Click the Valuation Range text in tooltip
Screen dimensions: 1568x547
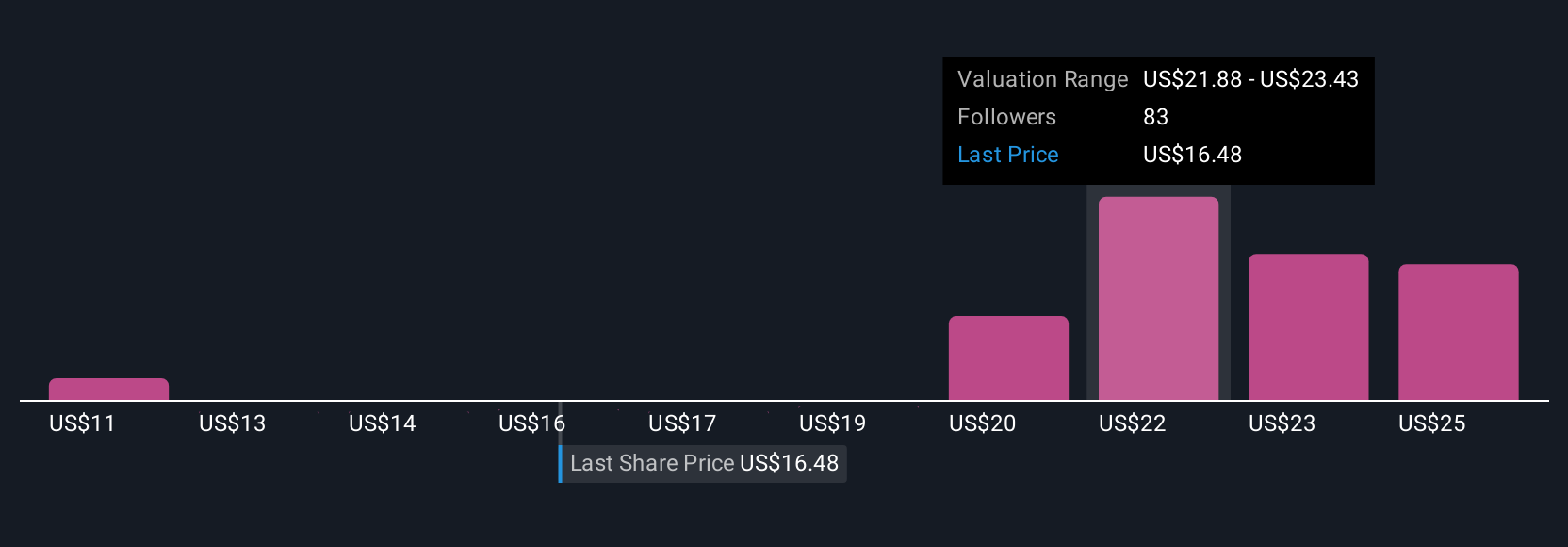(x=1042, y=79)
